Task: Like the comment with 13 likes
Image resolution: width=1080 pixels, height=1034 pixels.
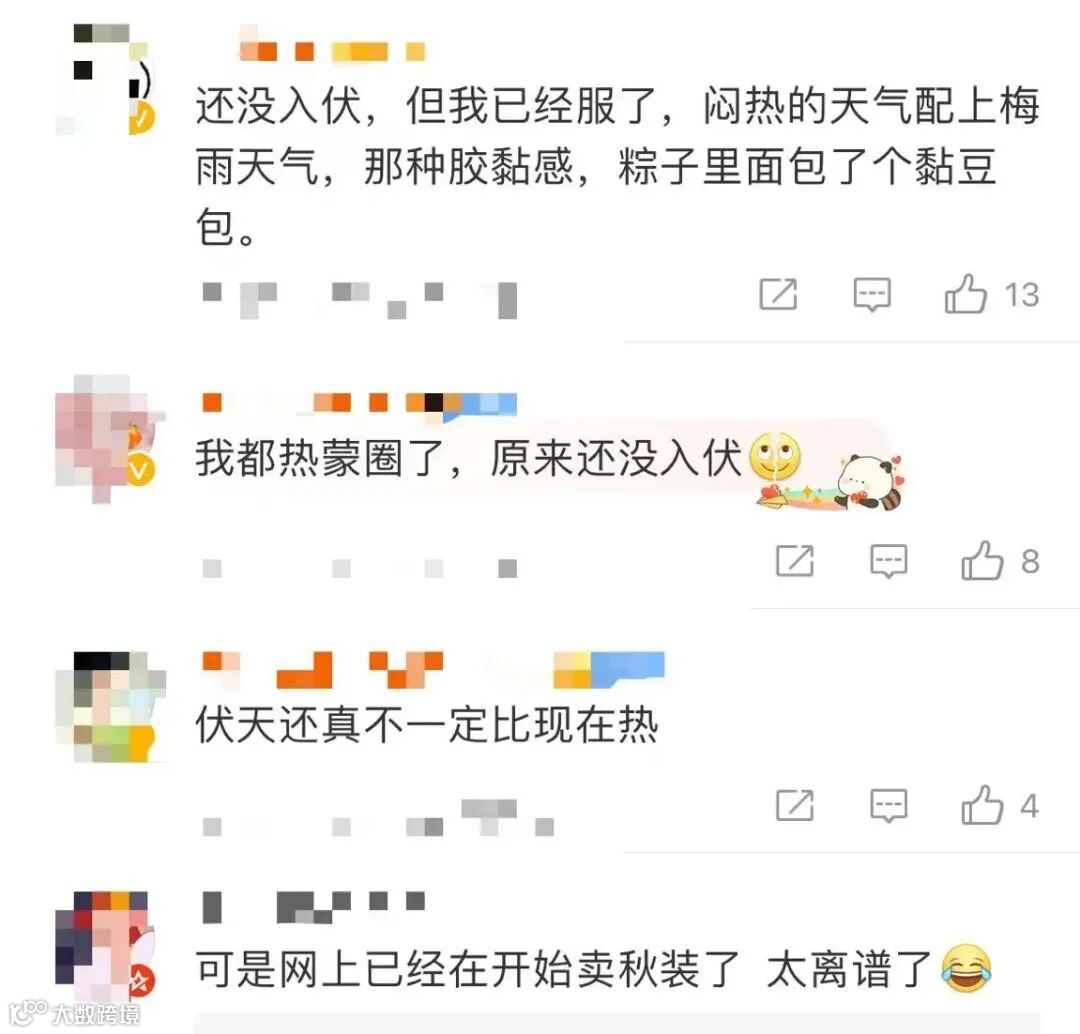Action: click(965, 294)
